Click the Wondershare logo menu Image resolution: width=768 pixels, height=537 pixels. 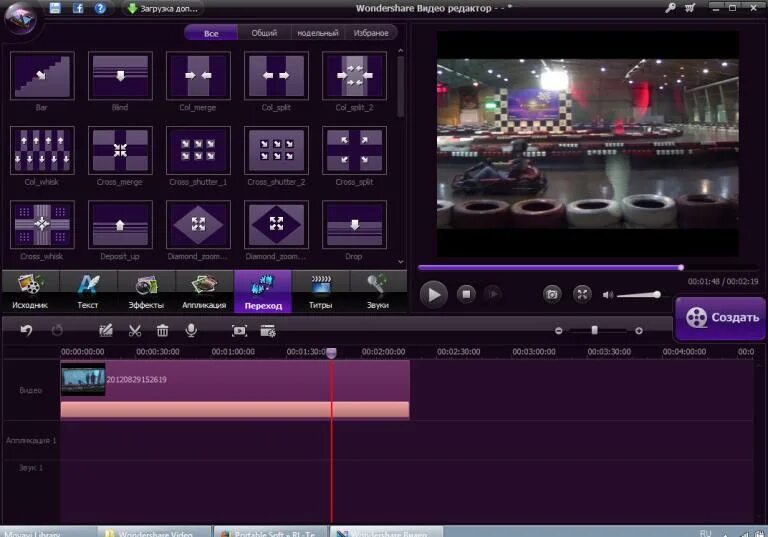20,17
